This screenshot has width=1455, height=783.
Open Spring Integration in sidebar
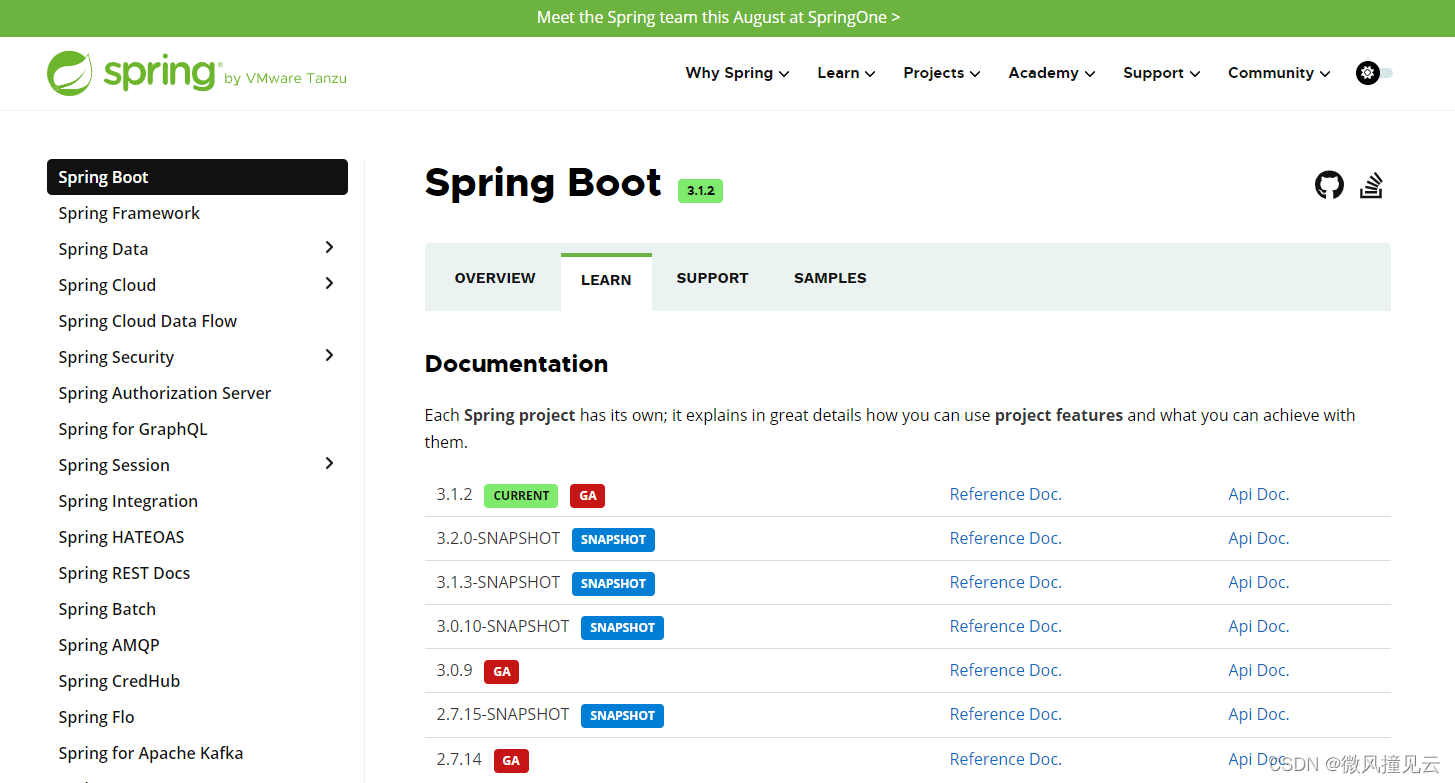coord(128,501)
